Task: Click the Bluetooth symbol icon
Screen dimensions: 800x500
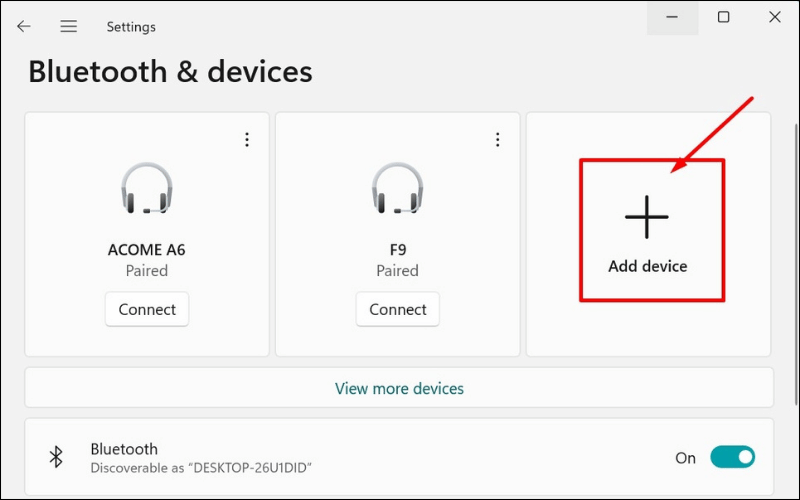Action: pos(56,457)
